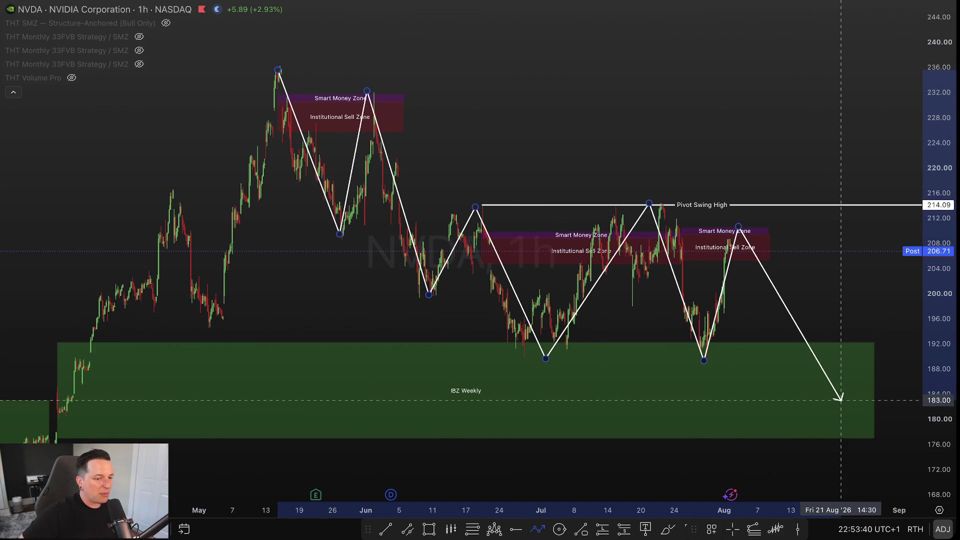Toggle eye of third THT Monthly 33FVB Strategy
This screenshot has width=960, height=540.
[x=139, y=64]
